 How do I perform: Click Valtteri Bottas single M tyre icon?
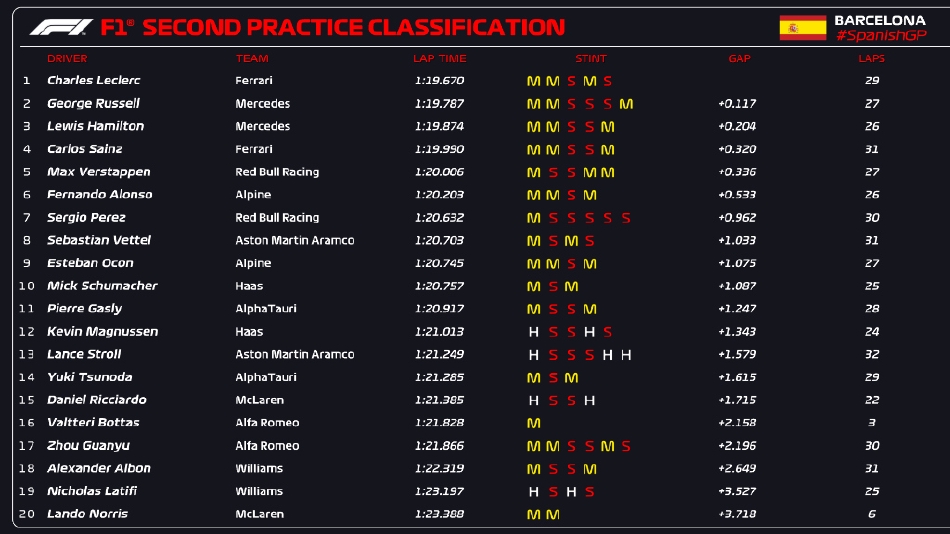point(533,423)
